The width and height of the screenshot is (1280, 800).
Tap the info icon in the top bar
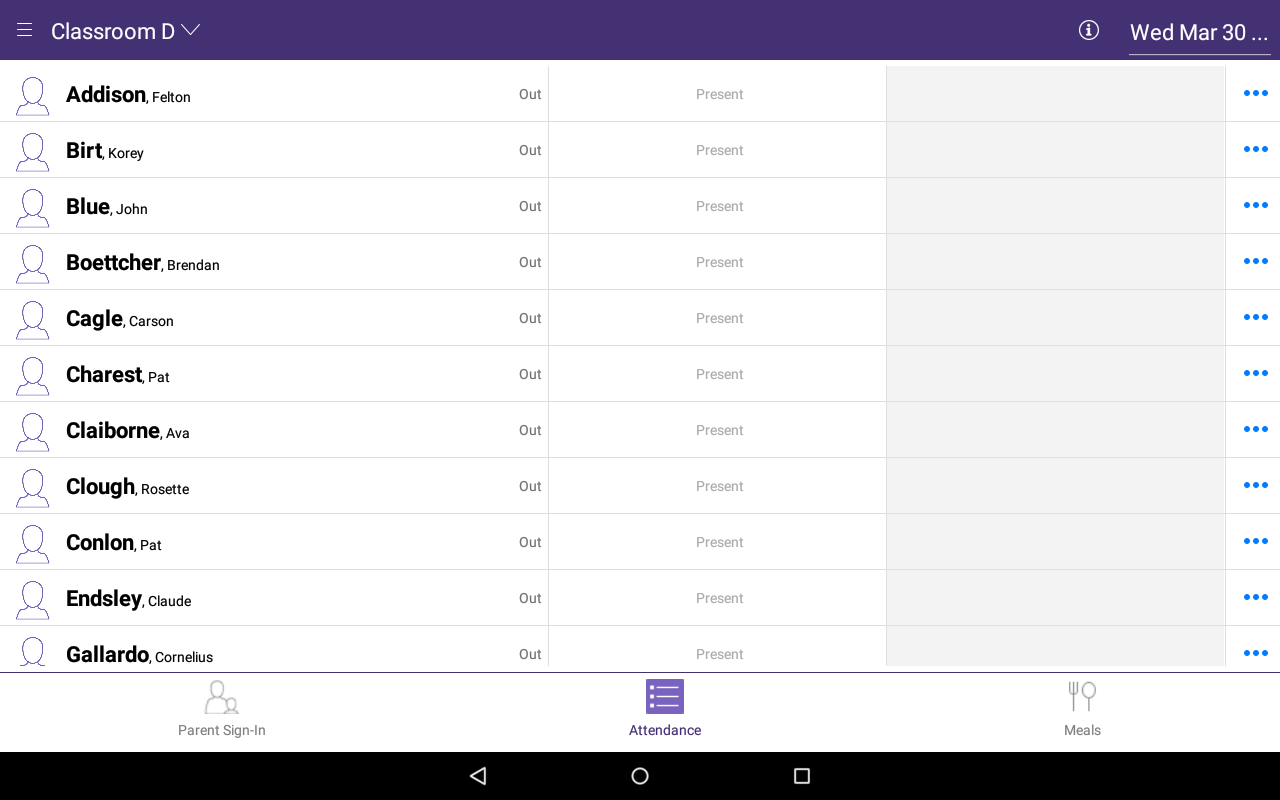(x=1088, y=30)
